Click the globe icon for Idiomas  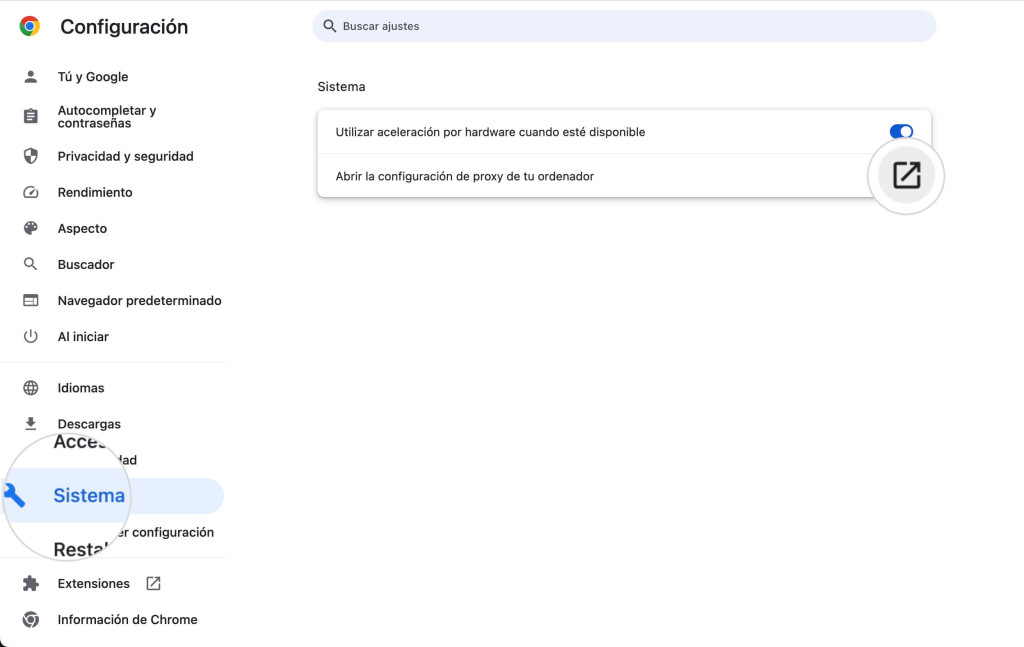click(31, 388)
